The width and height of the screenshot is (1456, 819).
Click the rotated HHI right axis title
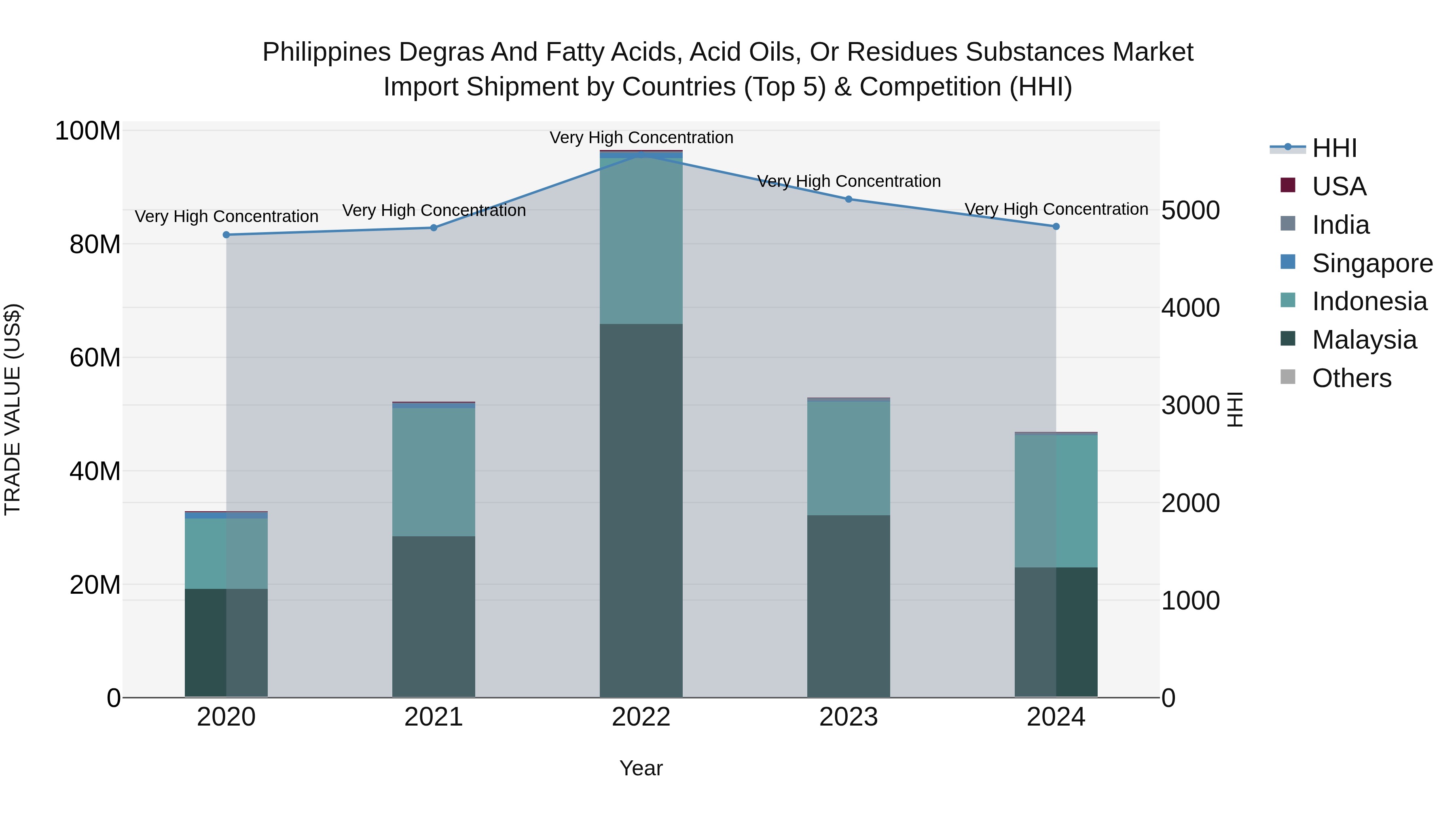pos(1236,409)
